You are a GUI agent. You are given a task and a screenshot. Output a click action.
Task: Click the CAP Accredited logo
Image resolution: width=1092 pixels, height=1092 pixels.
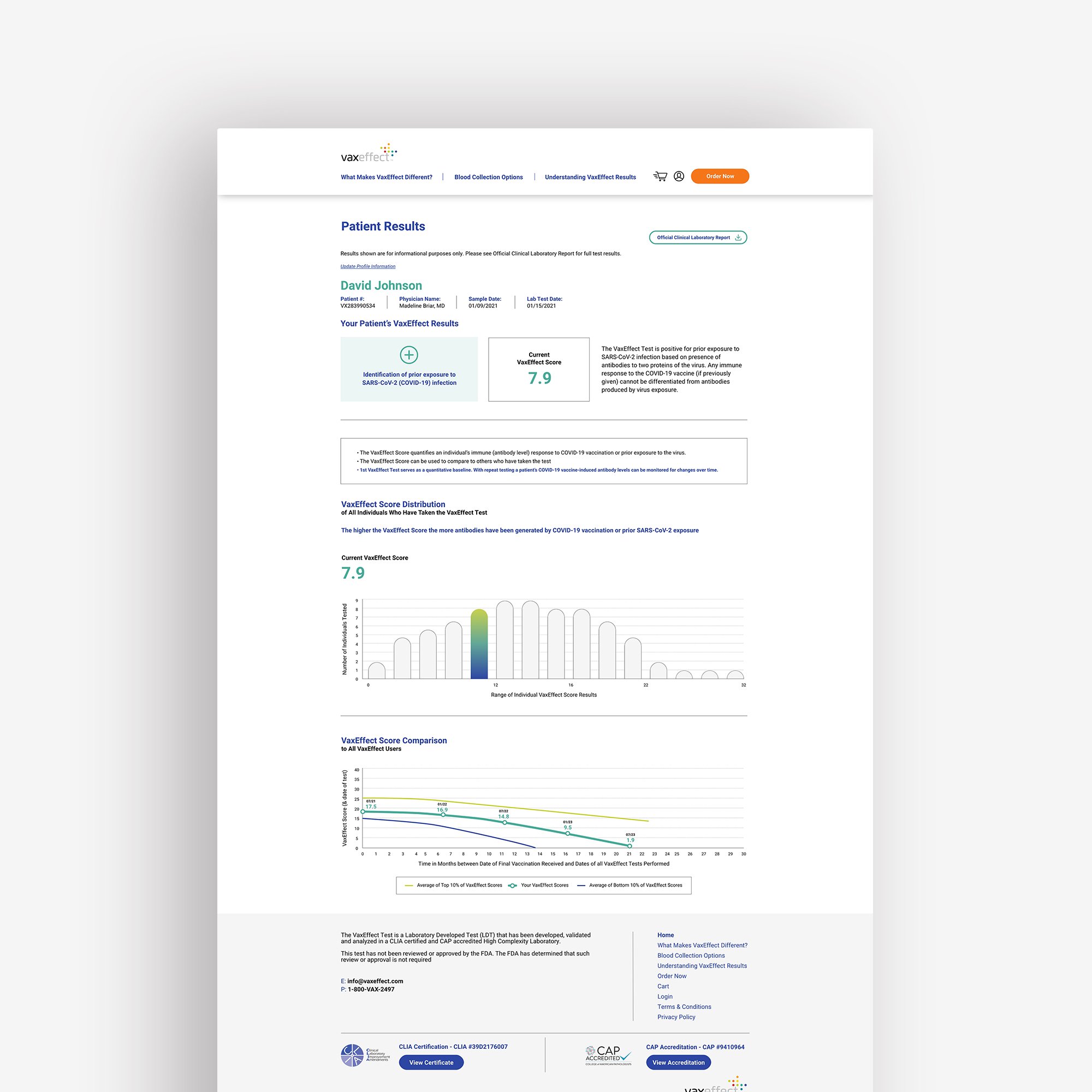pyautogui.click(x=608, y=1055)
